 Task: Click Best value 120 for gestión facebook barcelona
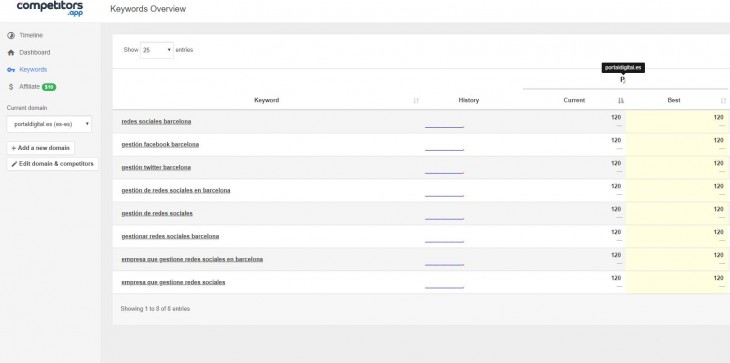tap(718, 141)
